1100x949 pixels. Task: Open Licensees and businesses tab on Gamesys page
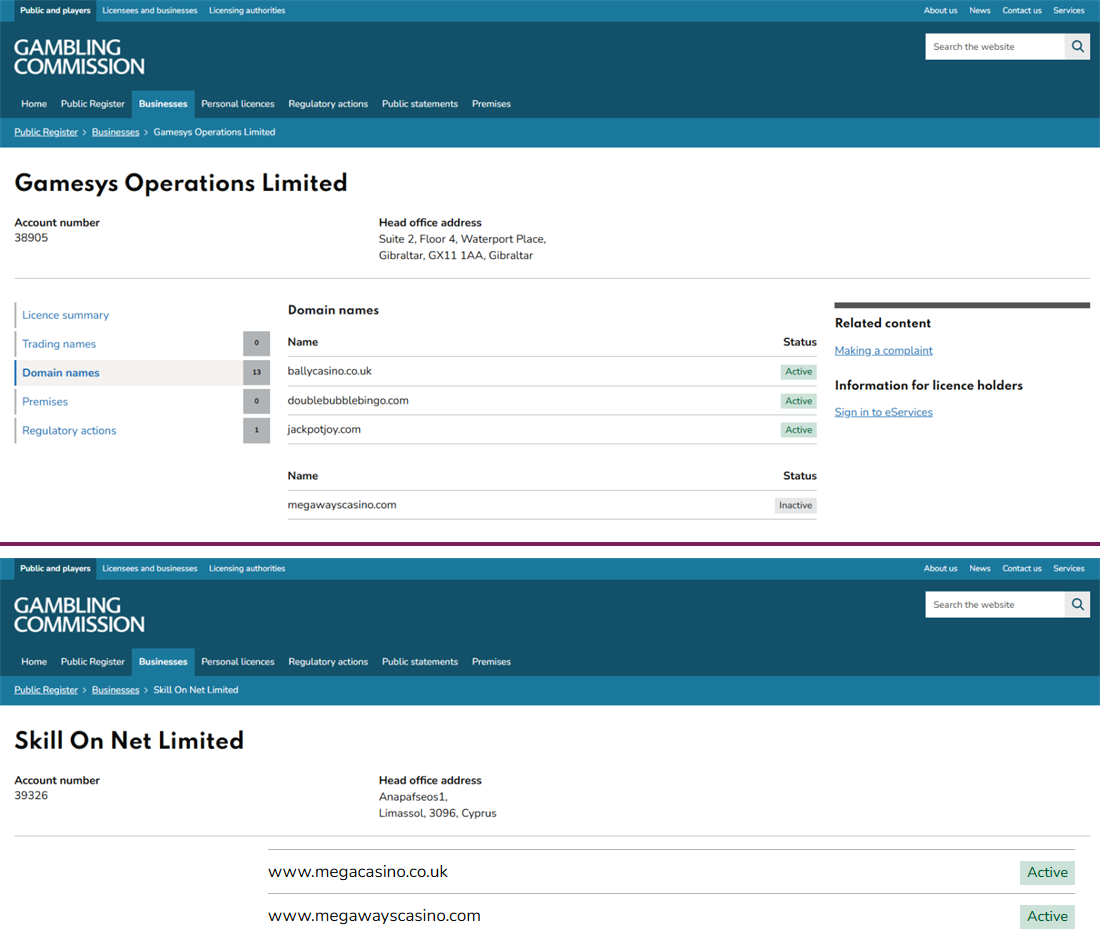[149, 11]
